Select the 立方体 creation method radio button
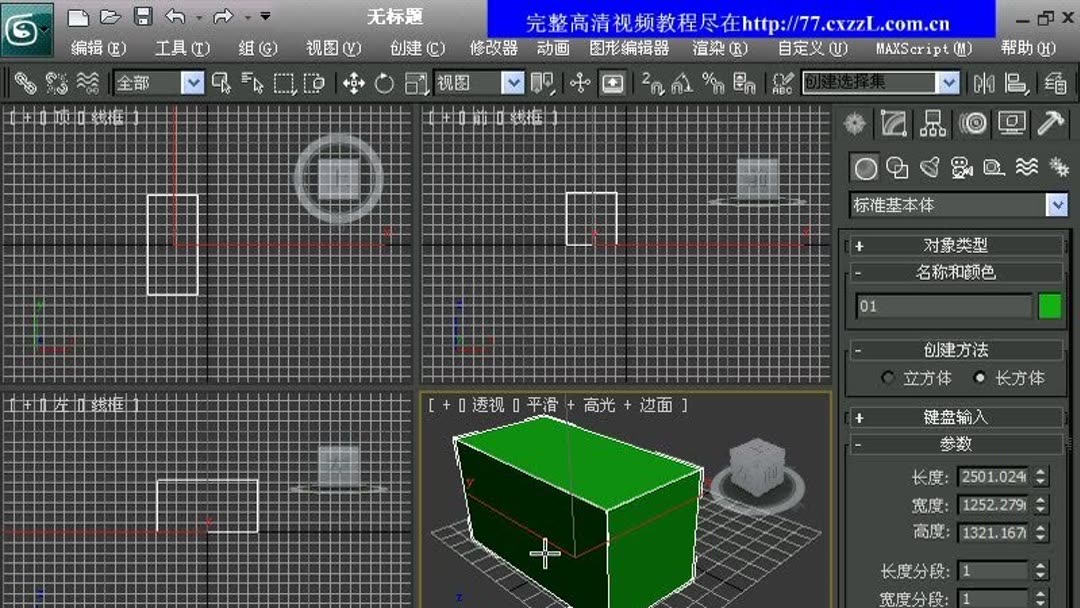Viewport: 1080px width, 608px height. pos(886,378)
